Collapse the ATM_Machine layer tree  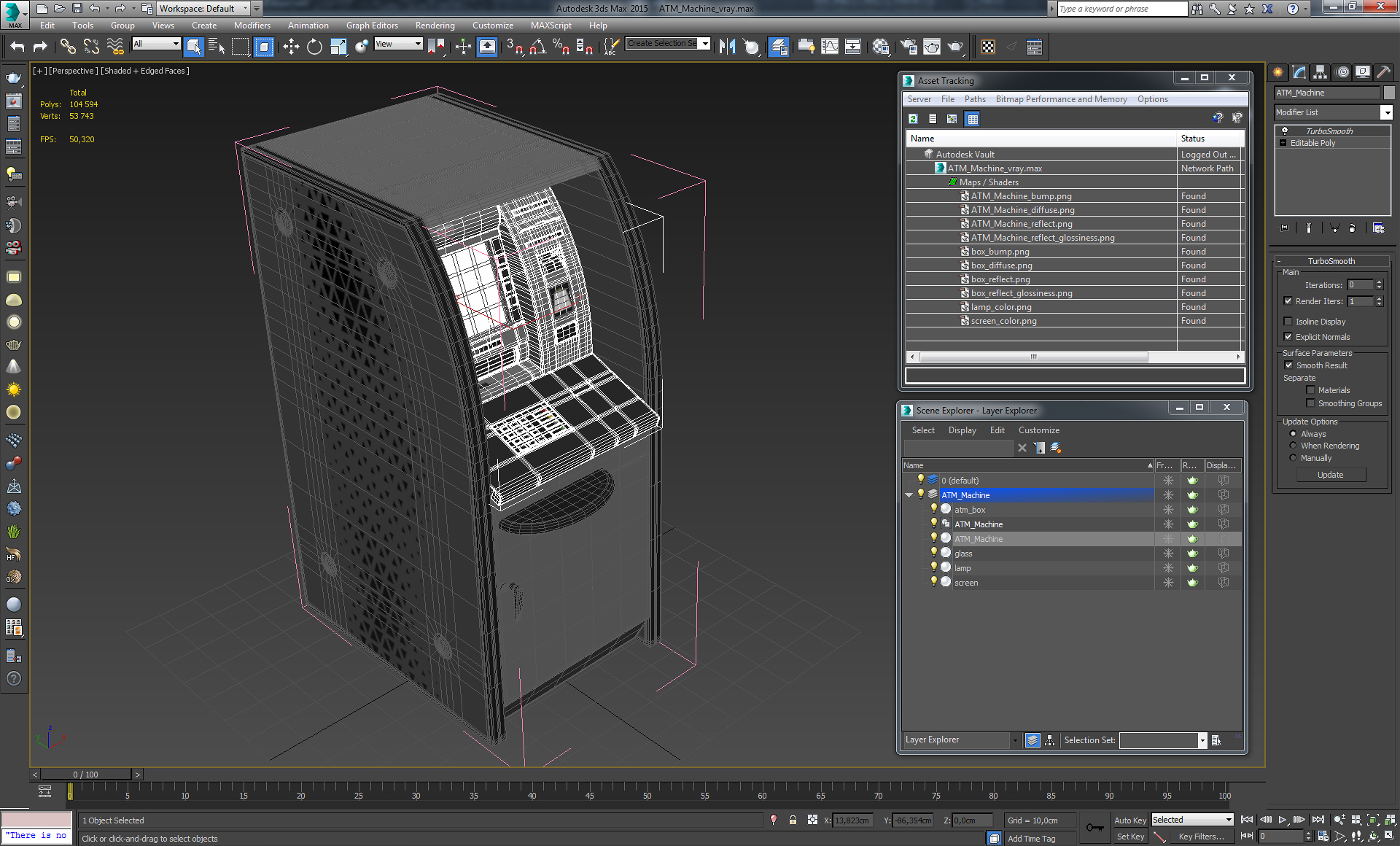click(x=909, y=494)
